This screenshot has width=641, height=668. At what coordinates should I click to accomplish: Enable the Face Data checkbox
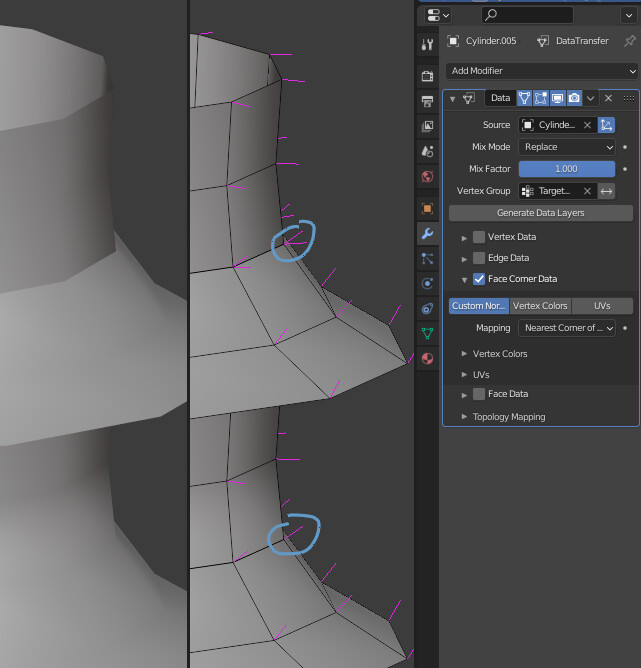479,394
